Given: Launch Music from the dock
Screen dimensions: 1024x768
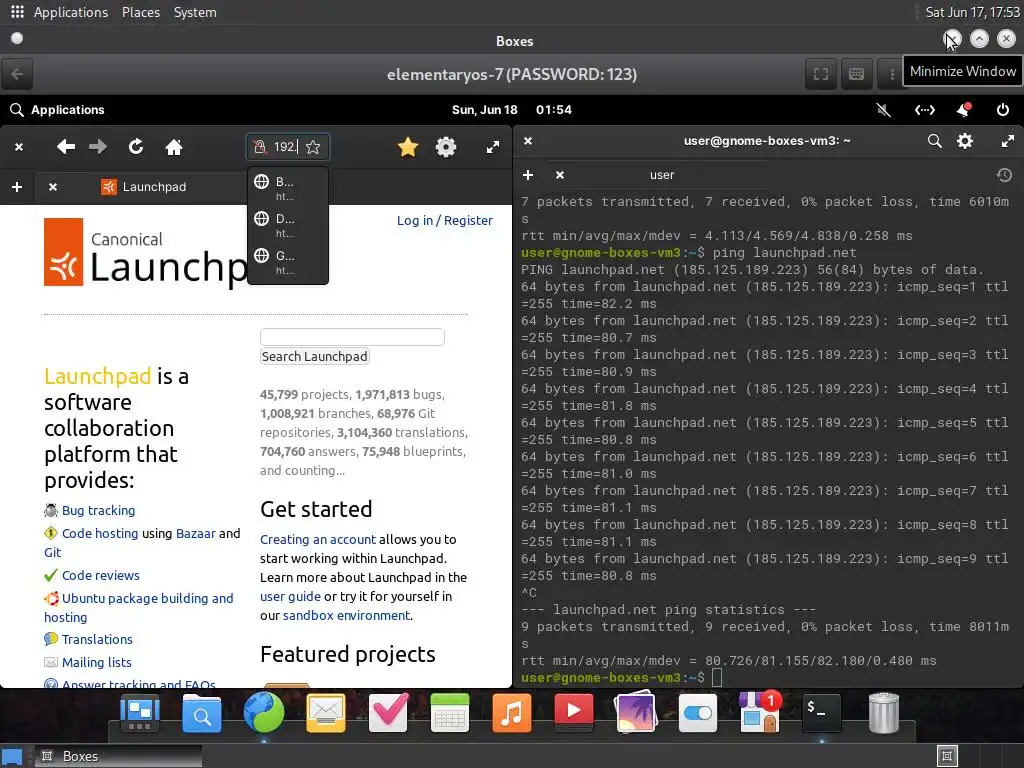Looking at the screenshot, I should point(511,712).
